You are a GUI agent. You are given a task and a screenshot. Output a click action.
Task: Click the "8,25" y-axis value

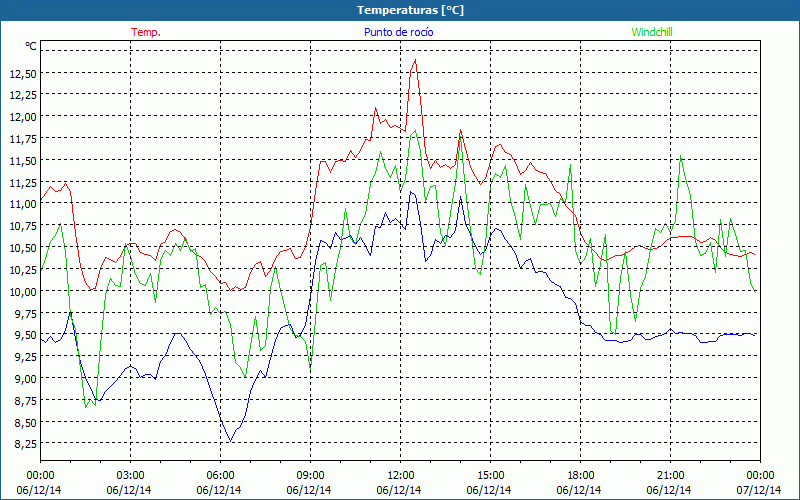[x=26, y=444]
